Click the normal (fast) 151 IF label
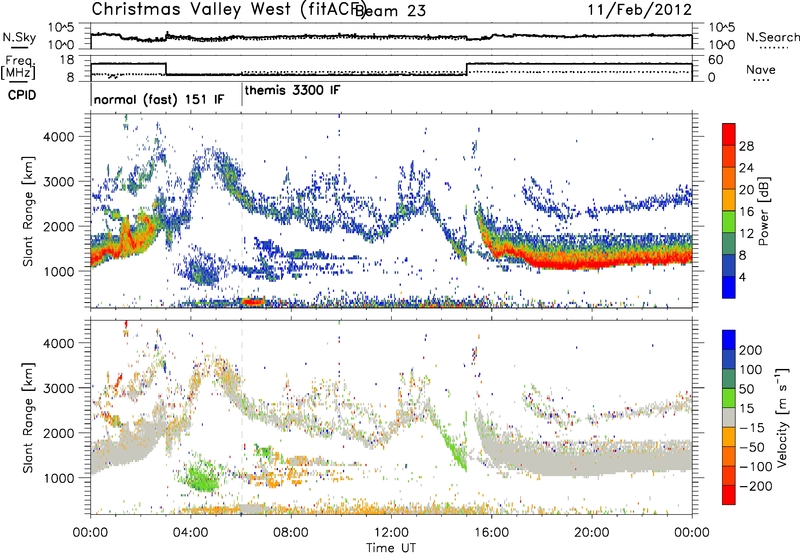 click(159, 99)
